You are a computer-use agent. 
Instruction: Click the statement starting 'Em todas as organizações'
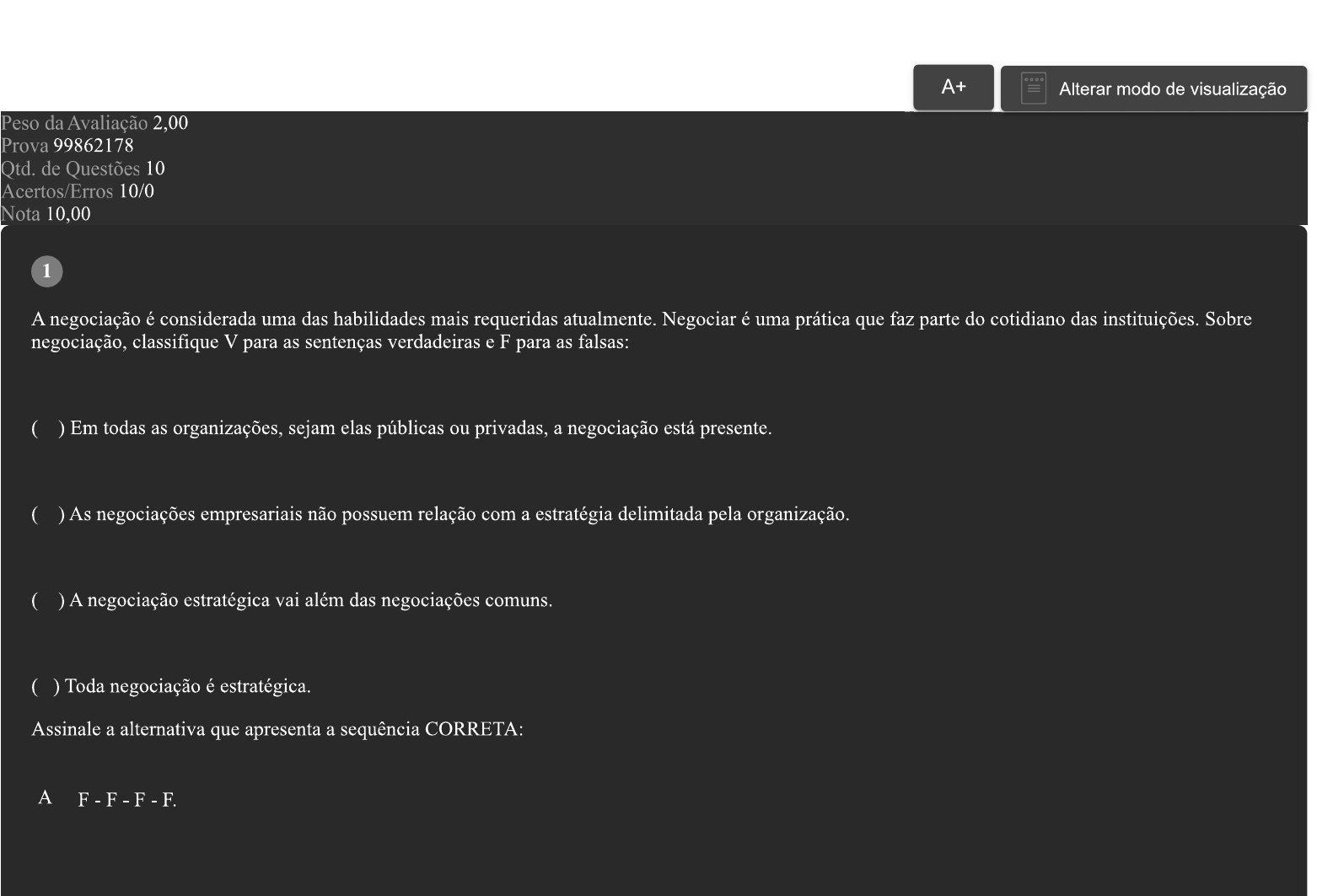420,428
